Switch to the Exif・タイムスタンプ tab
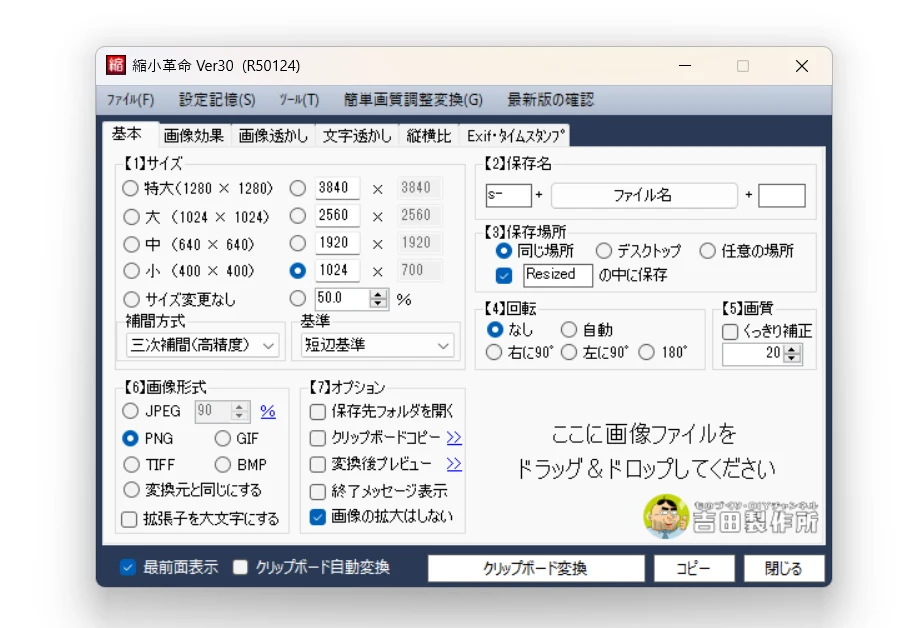 click(x=515, y=136)
